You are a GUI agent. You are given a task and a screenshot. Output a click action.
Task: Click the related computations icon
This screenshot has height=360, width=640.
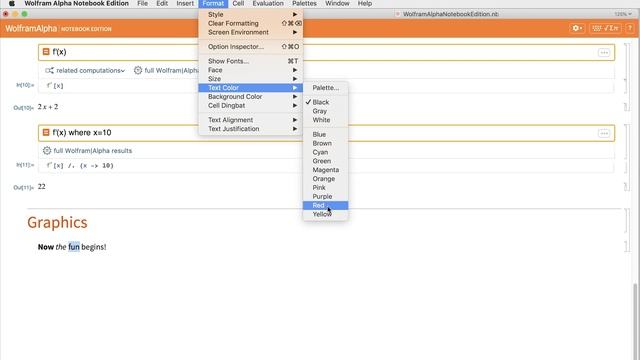pos(49,71)
